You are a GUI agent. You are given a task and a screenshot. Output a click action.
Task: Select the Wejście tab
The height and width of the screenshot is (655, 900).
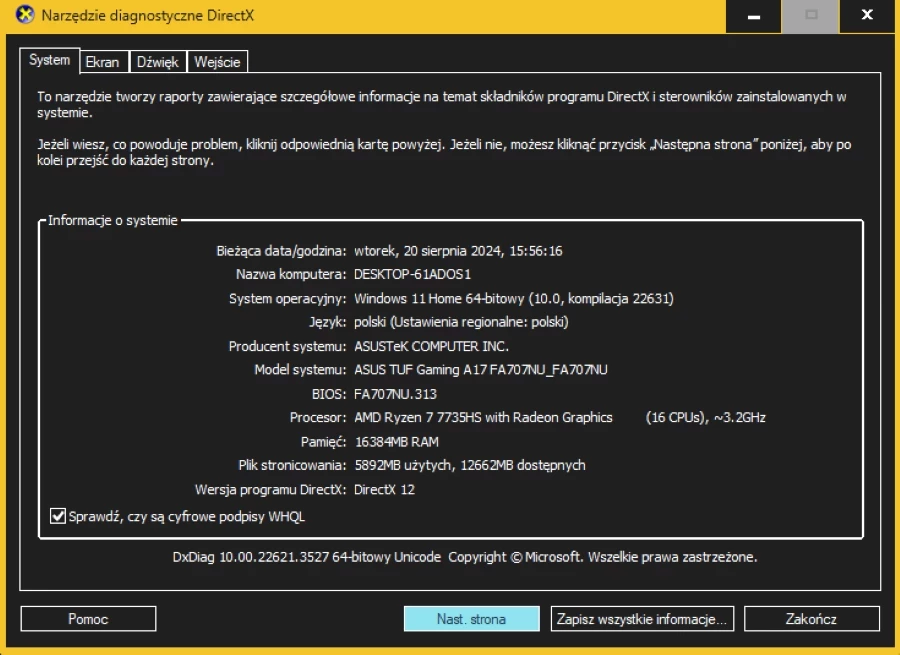tap(218, 62)
